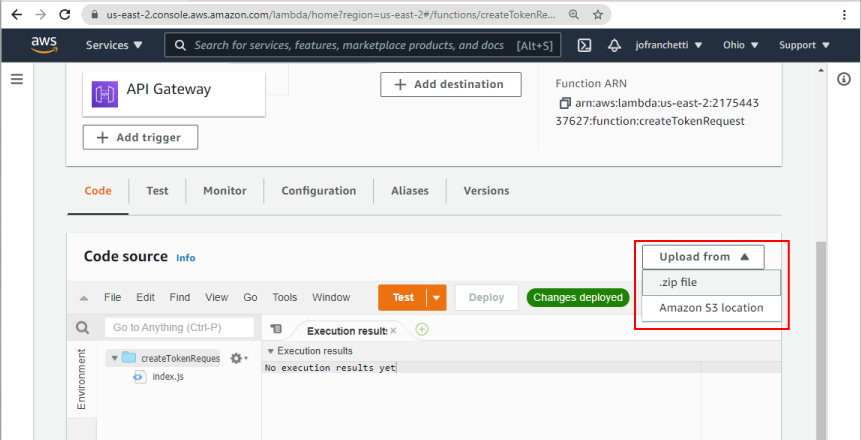Click the browser forward arrow

pyautogui.click(x=41, y=15)
